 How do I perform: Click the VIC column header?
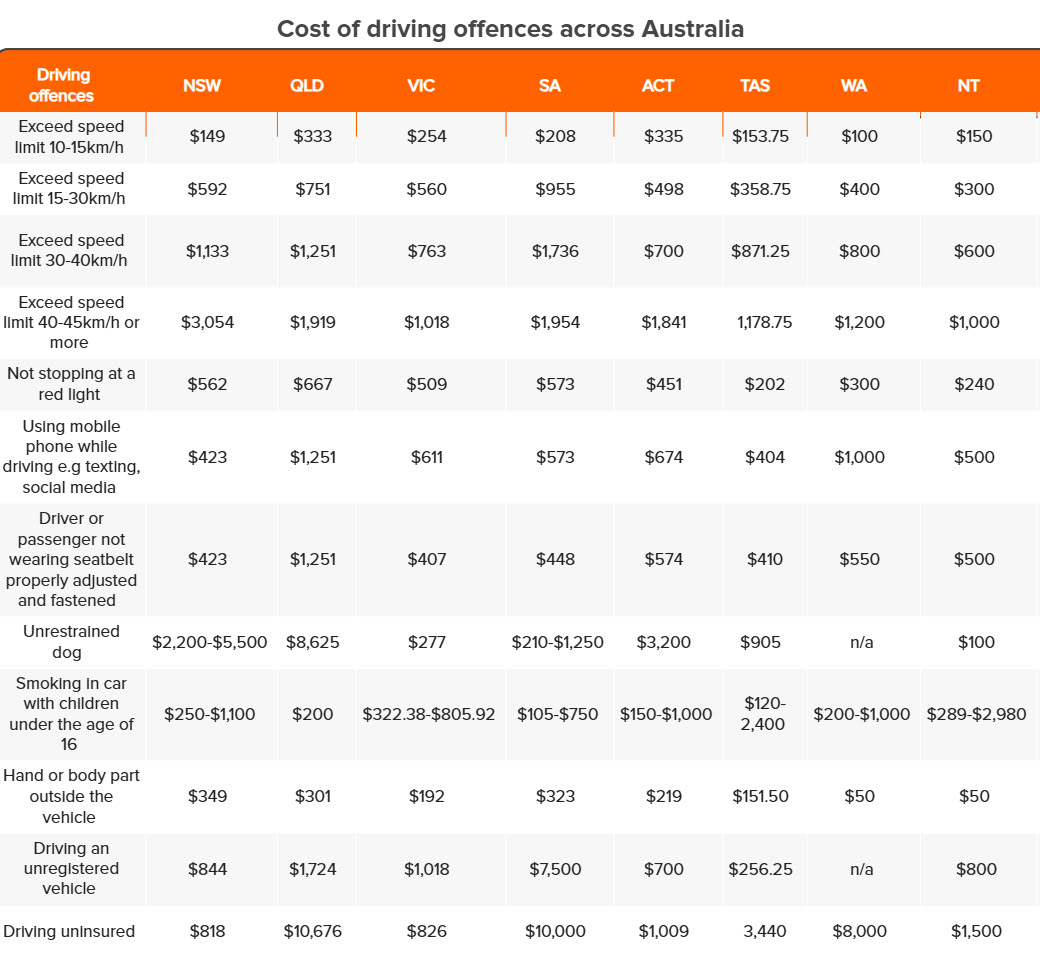pyautogui.click(x=421, y=86)
